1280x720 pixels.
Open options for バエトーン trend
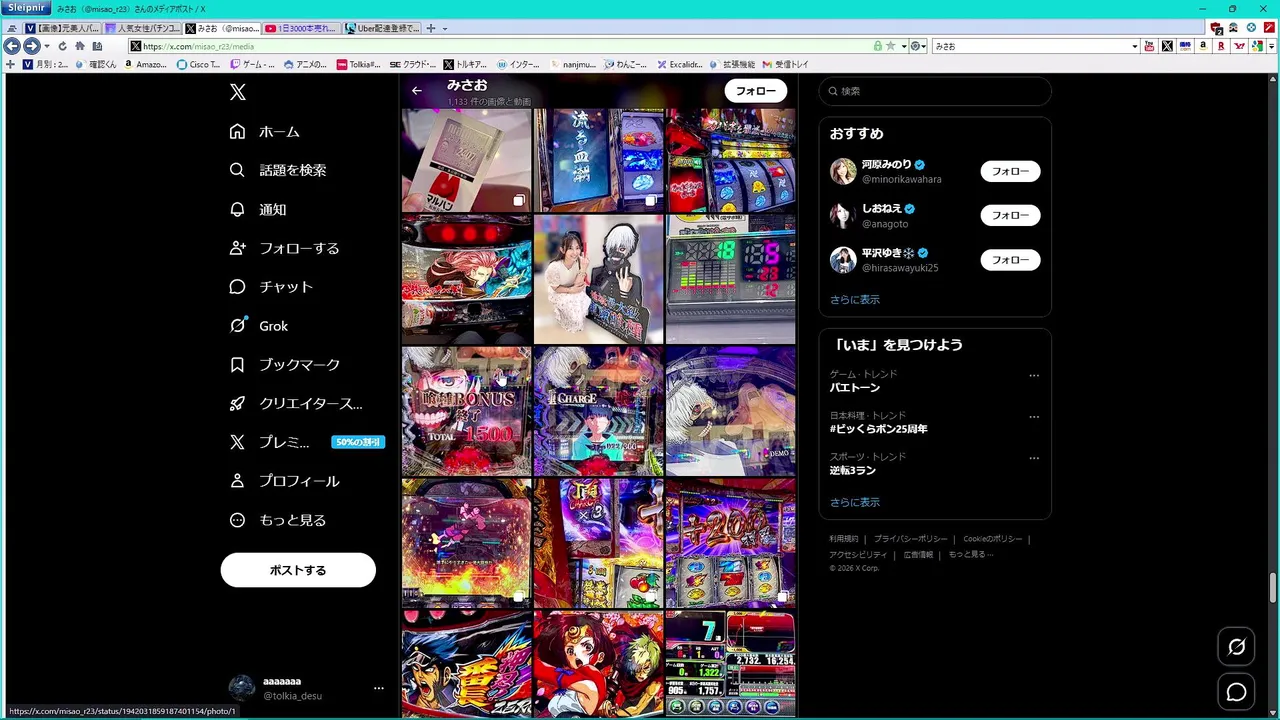[1034, 376]
